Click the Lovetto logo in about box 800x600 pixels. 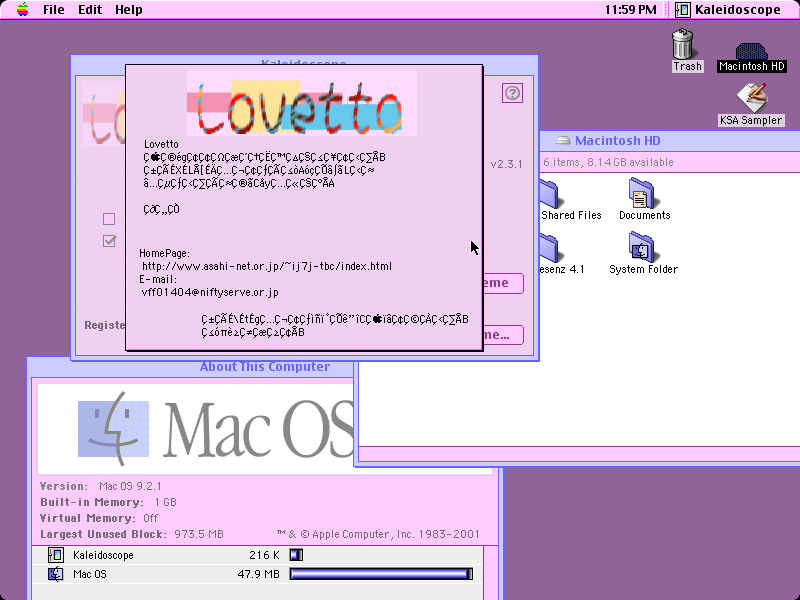pos(302,103)
